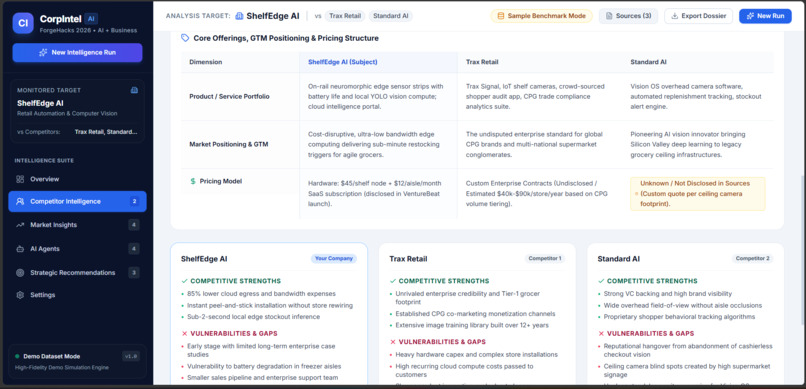Click the Trax Retail column header

pos(482,62)
